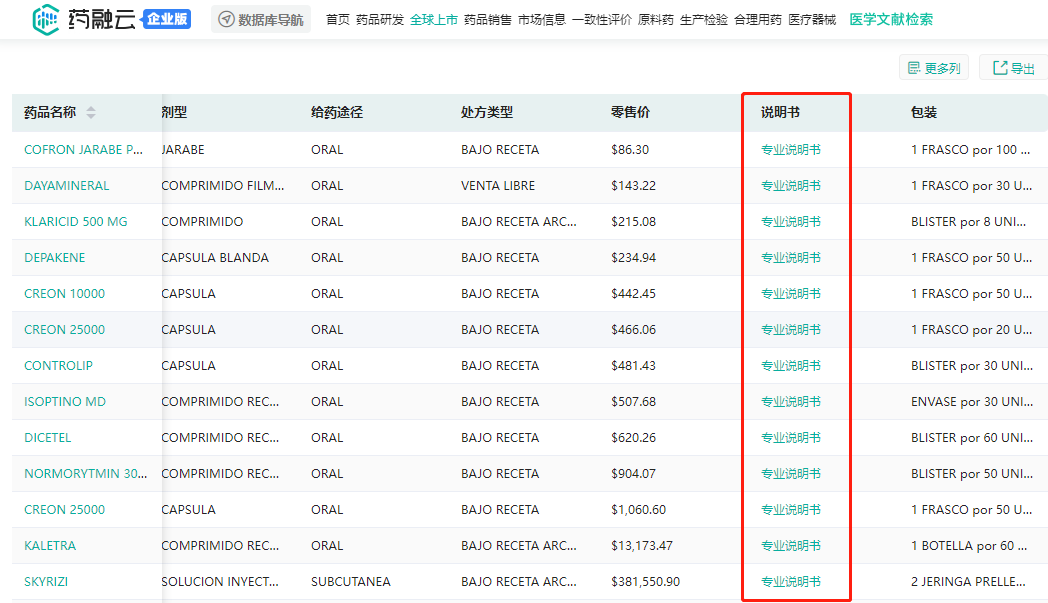Export the table with 导出 button

click(x=1014, y=68)
